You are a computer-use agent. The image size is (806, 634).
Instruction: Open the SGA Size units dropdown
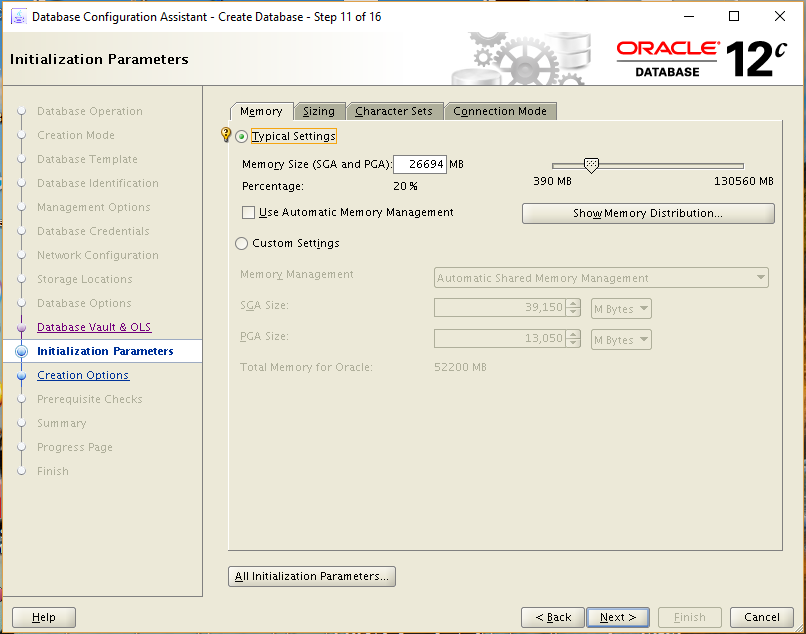click(619, 309)
